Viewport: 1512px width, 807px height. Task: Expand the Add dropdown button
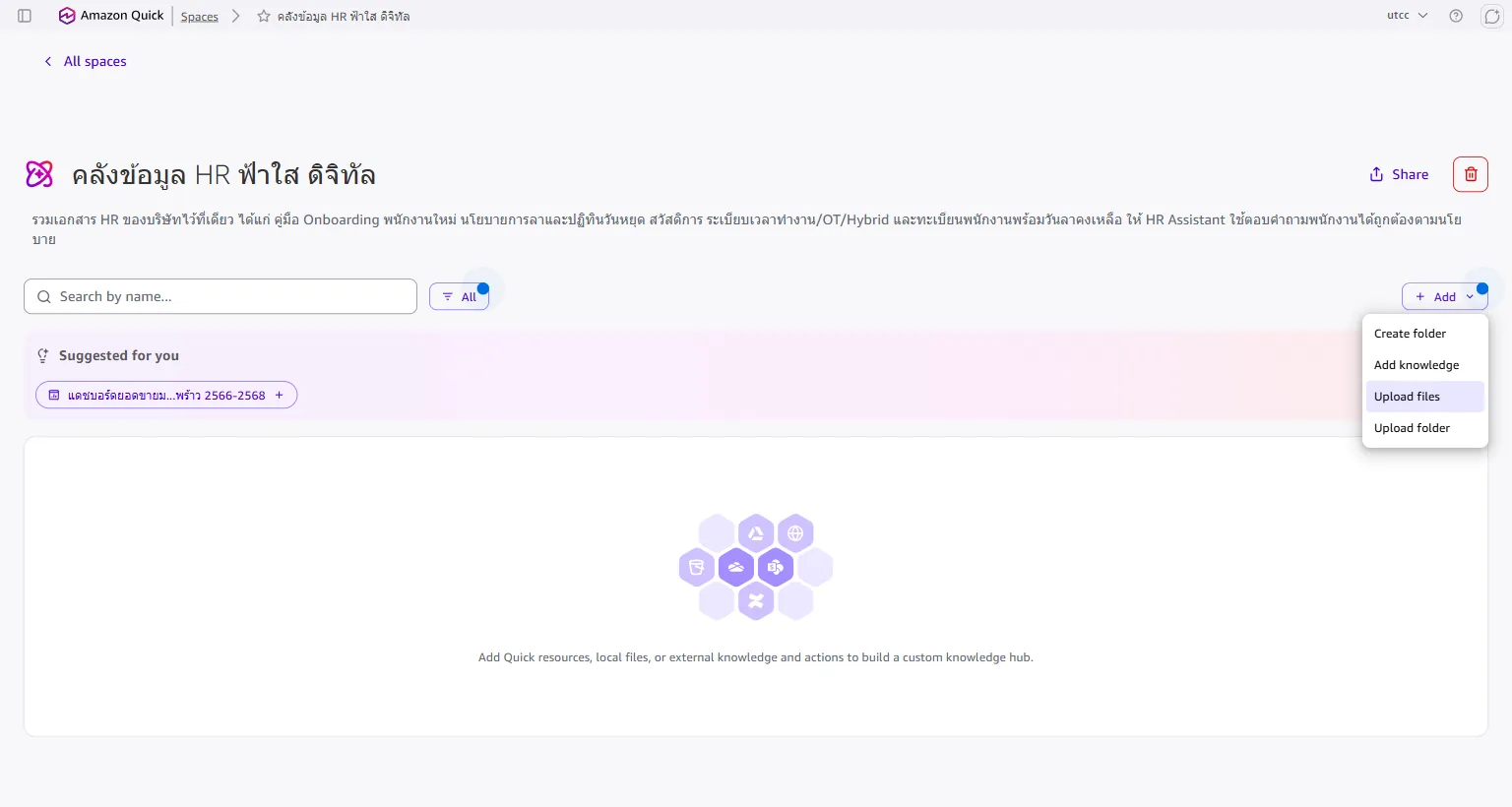tap(1445, 296)
